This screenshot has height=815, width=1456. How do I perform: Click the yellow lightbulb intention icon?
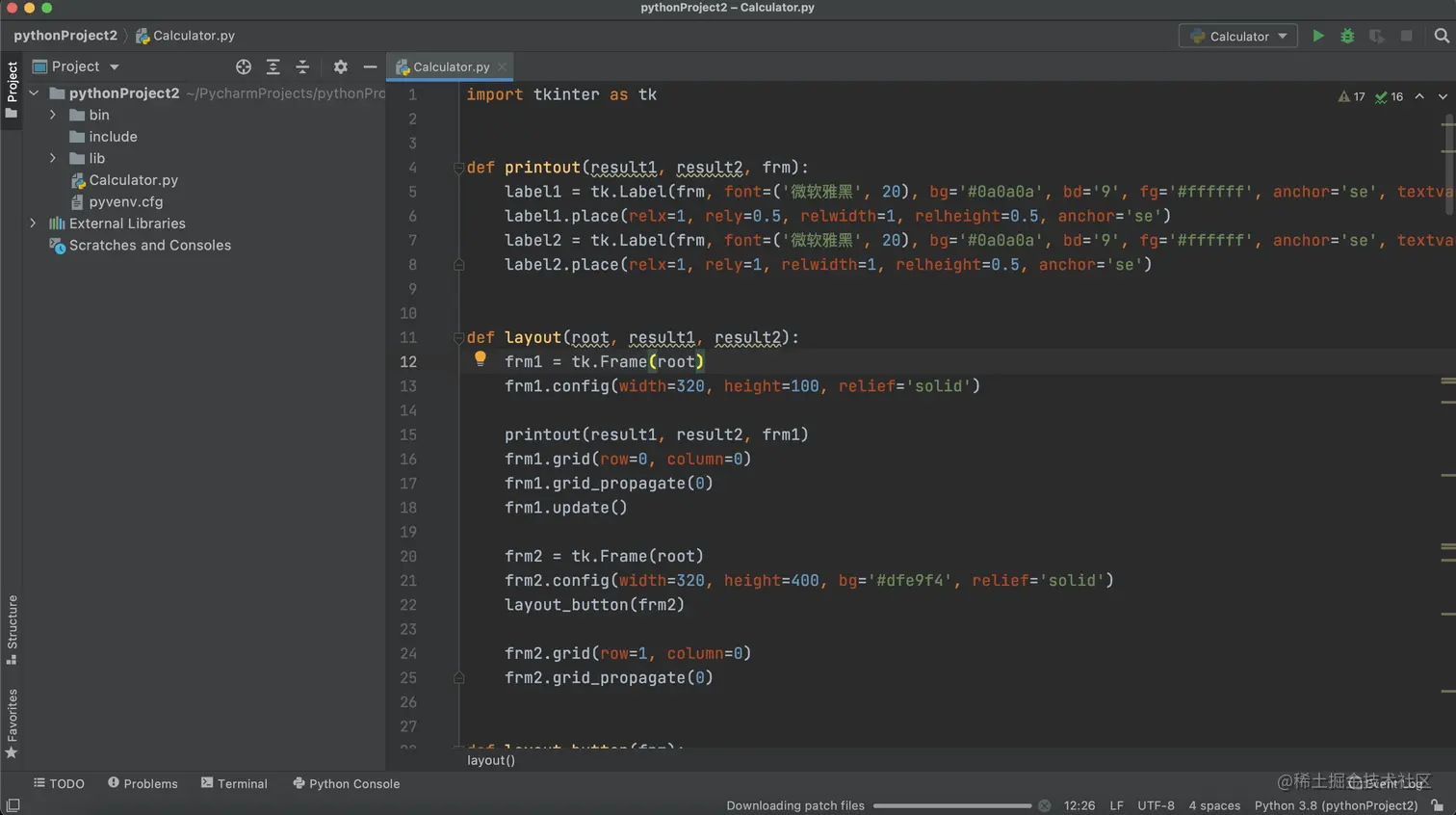point(480,359)
